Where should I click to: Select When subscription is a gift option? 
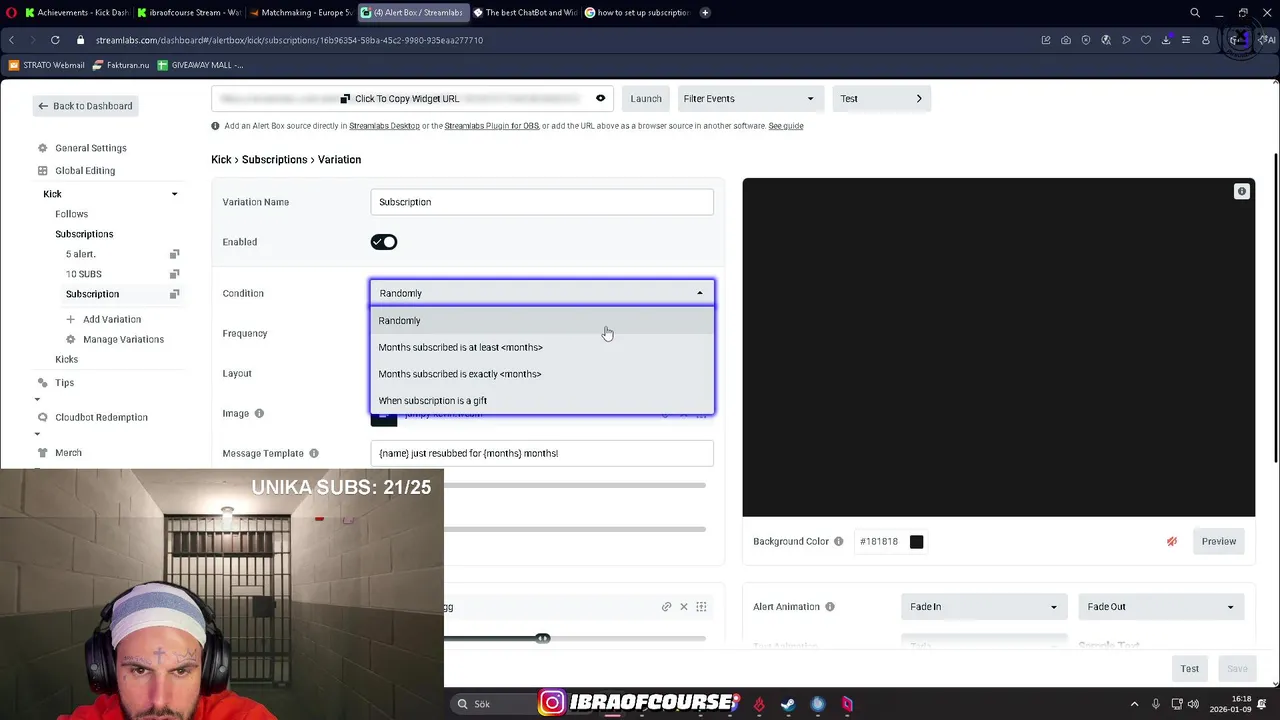542,400
